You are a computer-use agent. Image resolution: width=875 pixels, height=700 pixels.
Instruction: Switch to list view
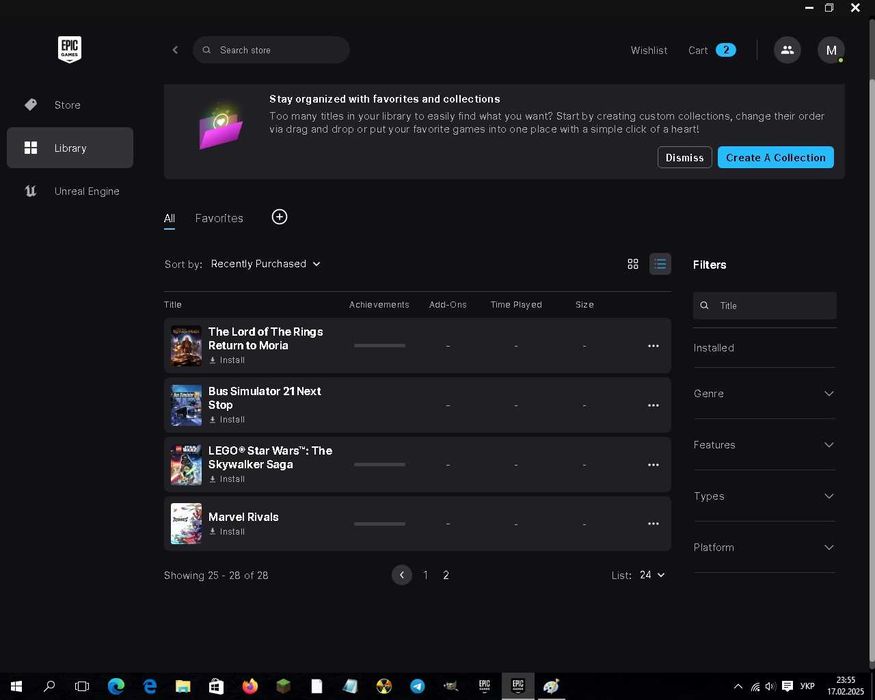click(660, 264)
